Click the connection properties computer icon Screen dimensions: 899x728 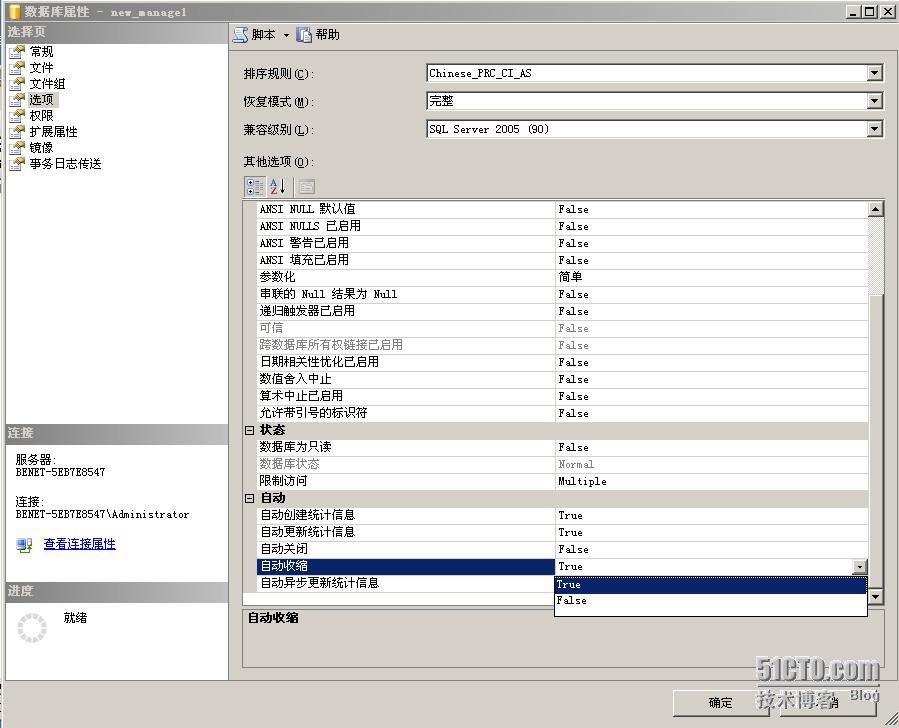25,545
